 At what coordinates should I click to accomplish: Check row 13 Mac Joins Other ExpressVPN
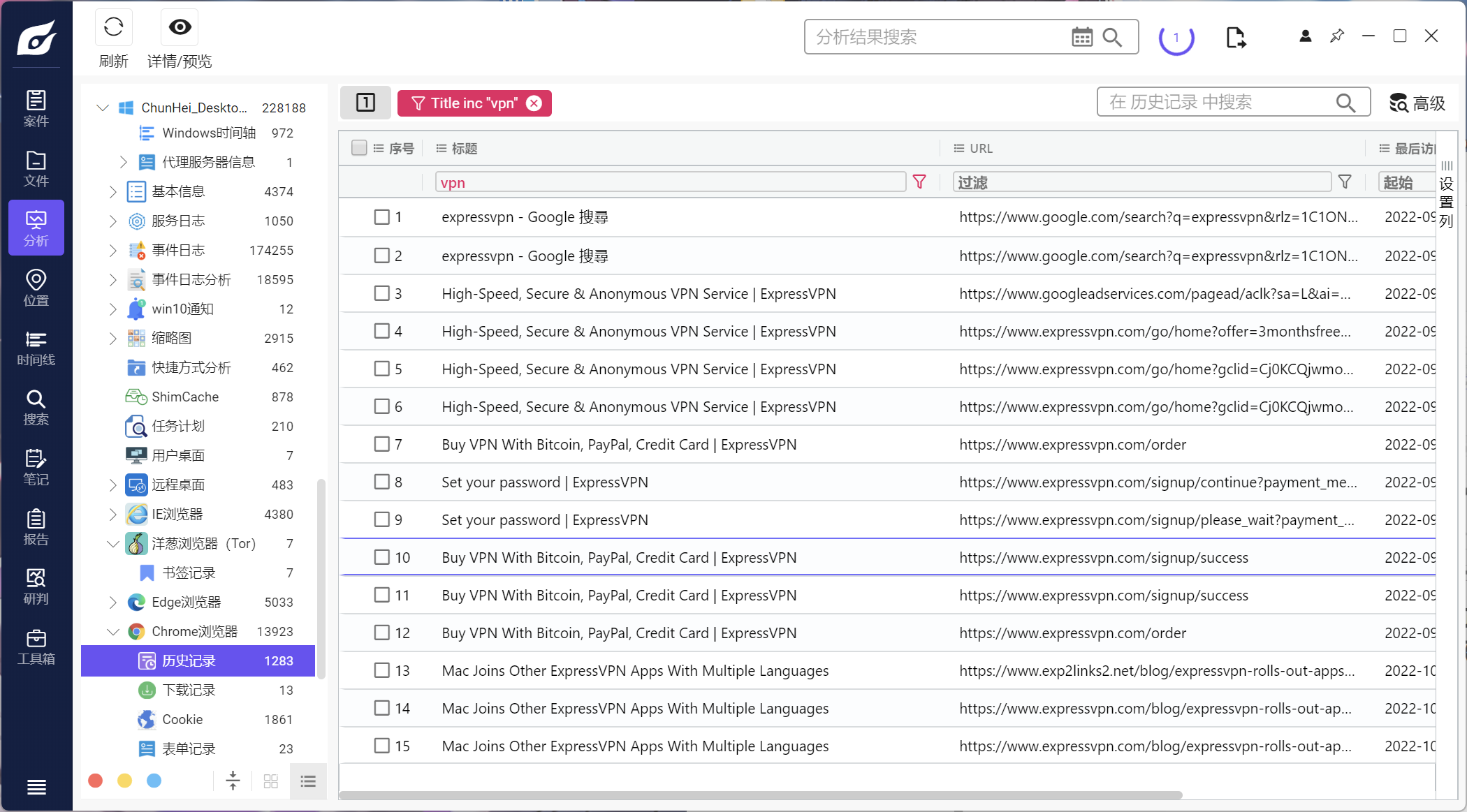point(381,670)
